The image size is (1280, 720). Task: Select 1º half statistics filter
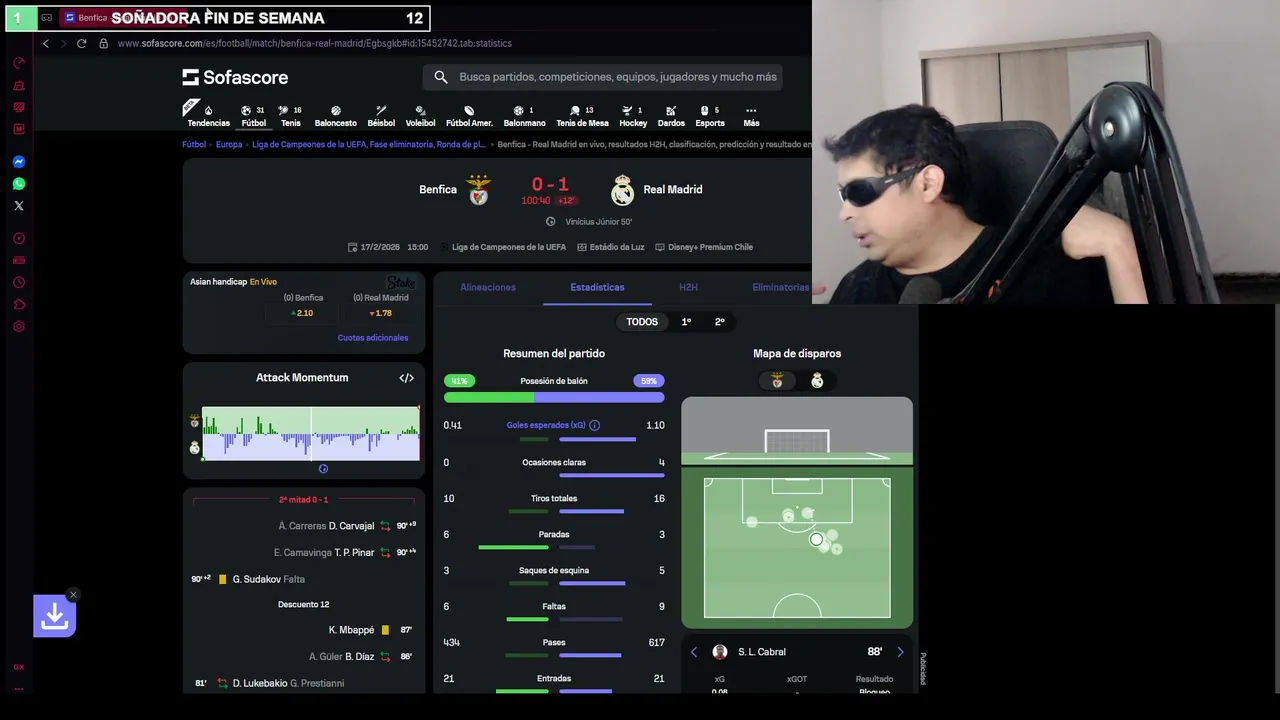[686, 322]
